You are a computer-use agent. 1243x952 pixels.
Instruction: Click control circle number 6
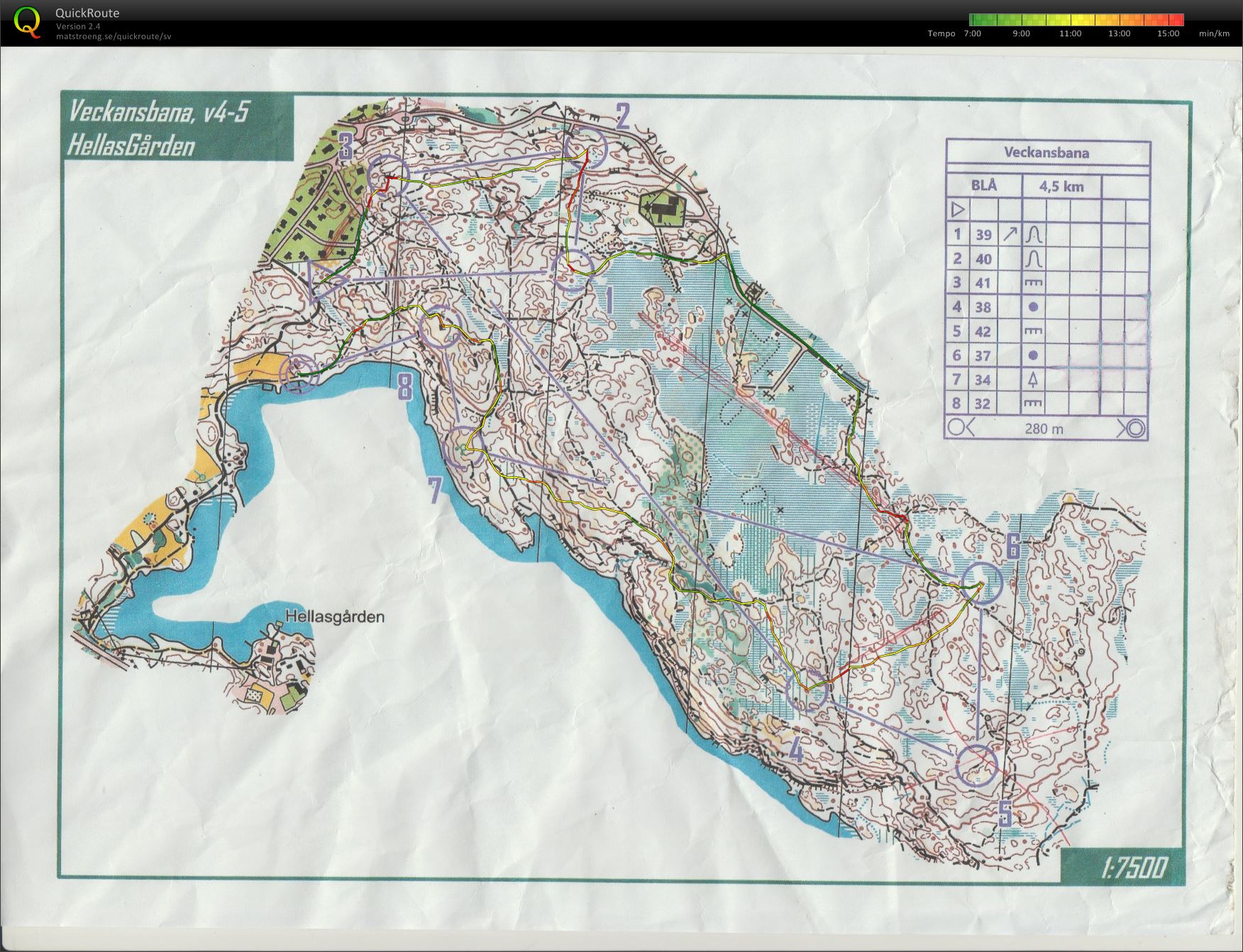pyautogui.click(x=983, y=583)
